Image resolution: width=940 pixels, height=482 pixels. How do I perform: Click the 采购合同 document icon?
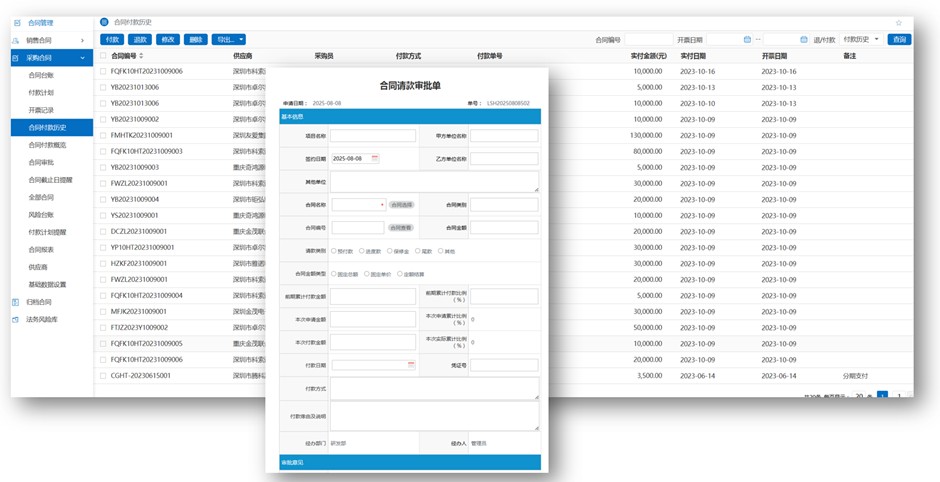[16, 58]
